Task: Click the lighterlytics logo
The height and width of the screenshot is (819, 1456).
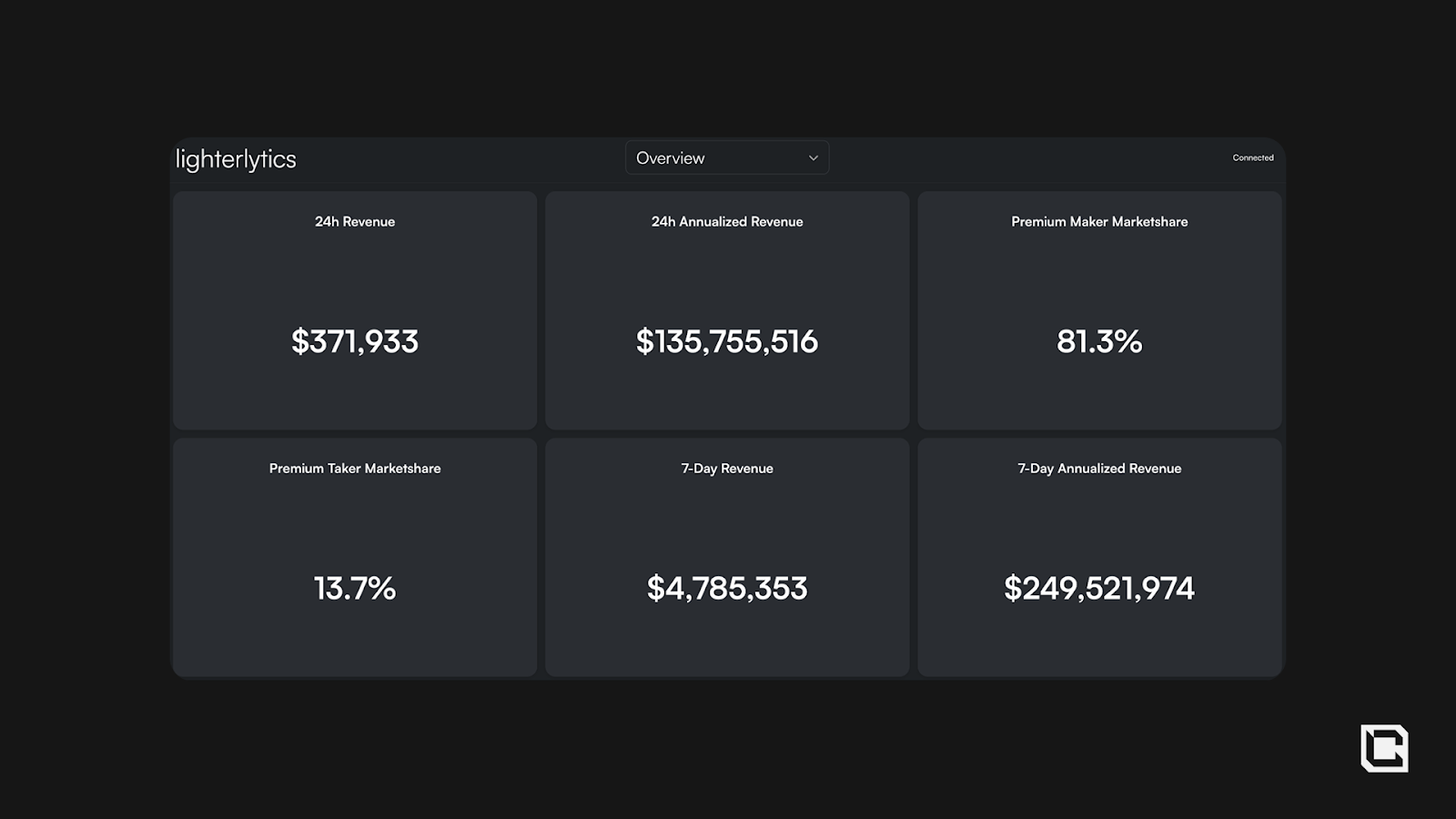Action: pos(236,159)
